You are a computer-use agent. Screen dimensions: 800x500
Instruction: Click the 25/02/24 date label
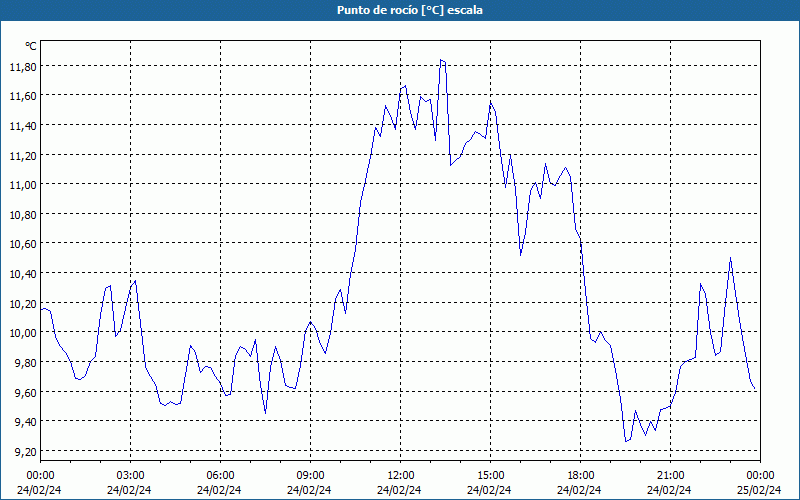pyautogui.click(x=759, y=490)
